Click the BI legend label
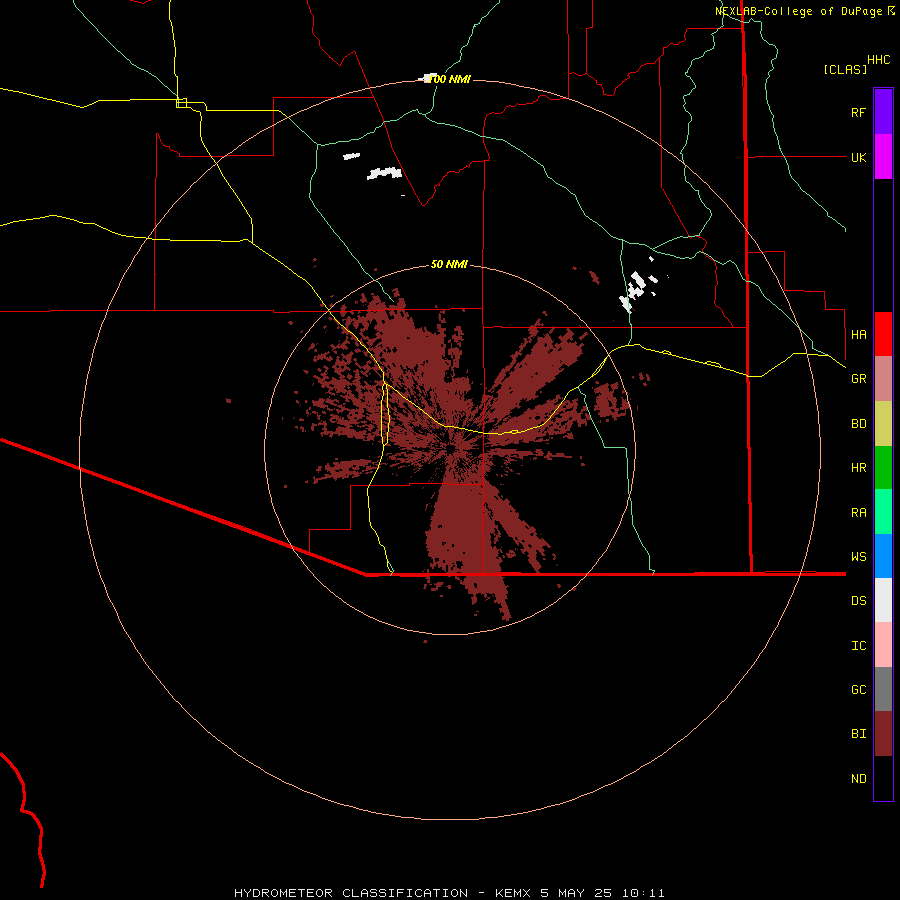Screen dimensions: 900x900 pyautogui.click(x=858, y=734)
